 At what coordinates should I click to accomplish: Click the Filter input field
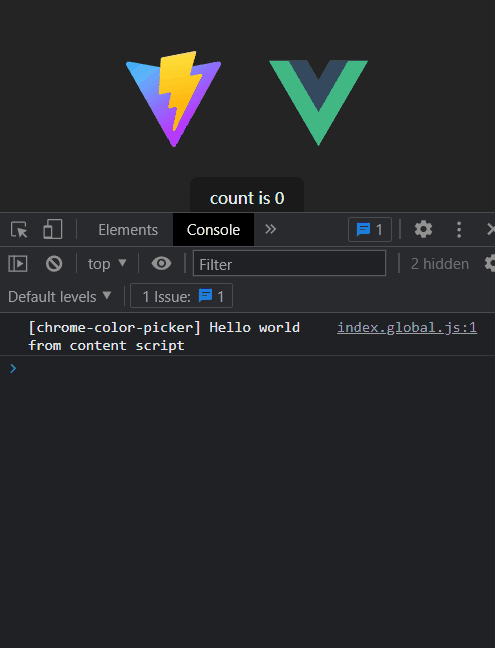[x=289, y=263]
